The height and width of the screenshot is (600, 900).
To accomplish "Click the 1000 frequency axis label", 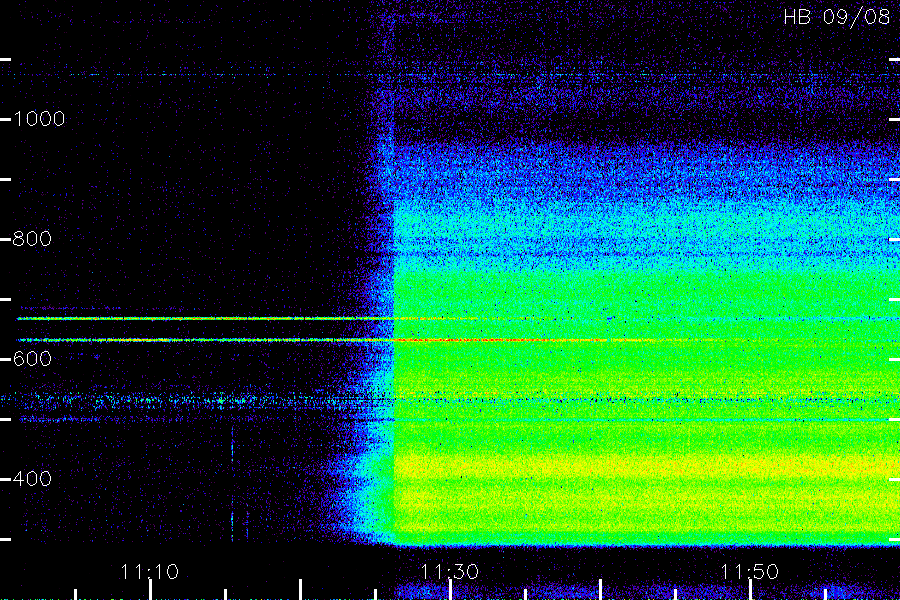I will (39, 119).
